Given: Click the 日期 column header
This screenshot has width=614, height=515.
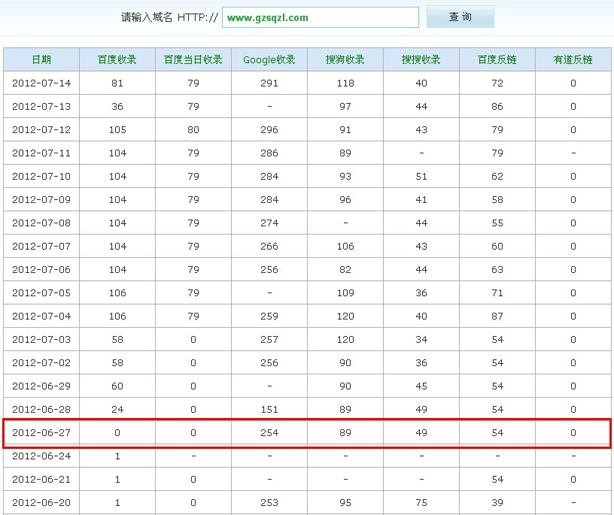Looking at the screenshot, I should 41,60.
